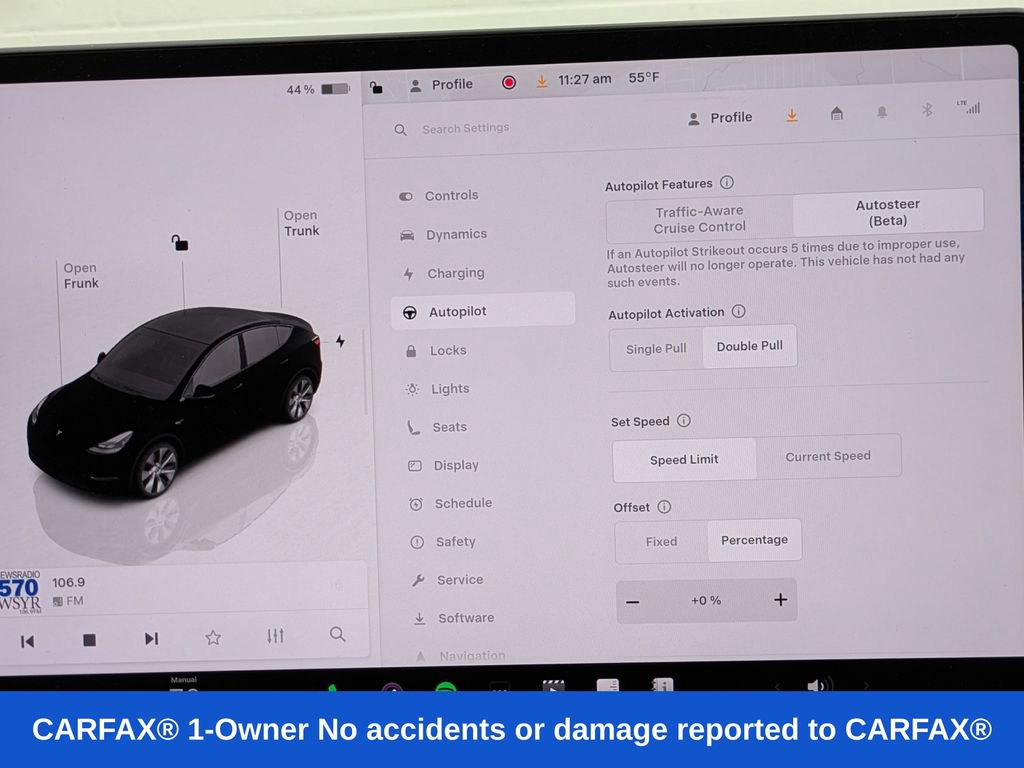
Task: Set speed to Current Speed
Action: (x=828, y=456)
